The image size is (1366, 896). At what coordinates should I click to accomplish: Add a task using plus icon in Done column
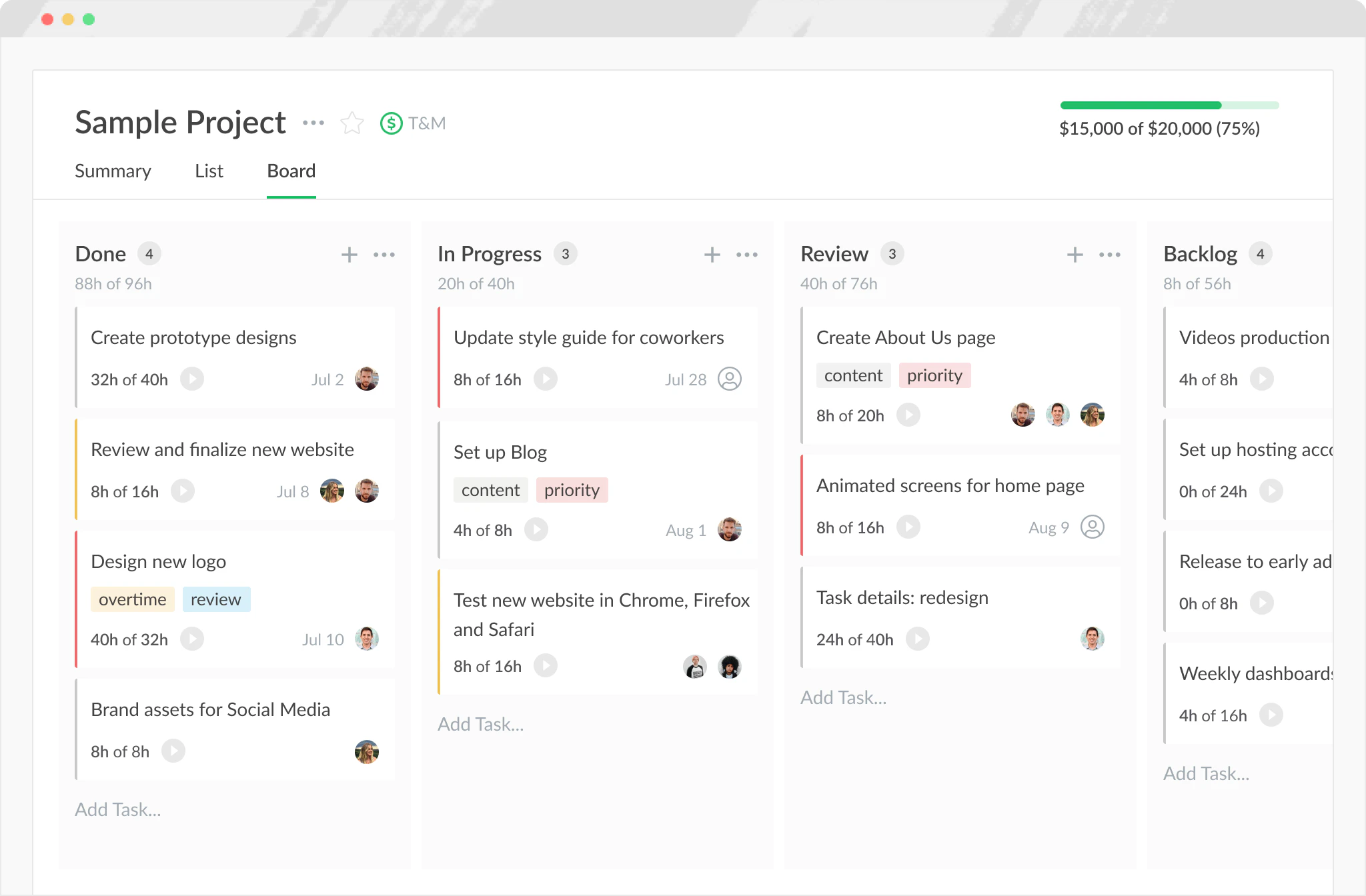[x=349, y=254]
